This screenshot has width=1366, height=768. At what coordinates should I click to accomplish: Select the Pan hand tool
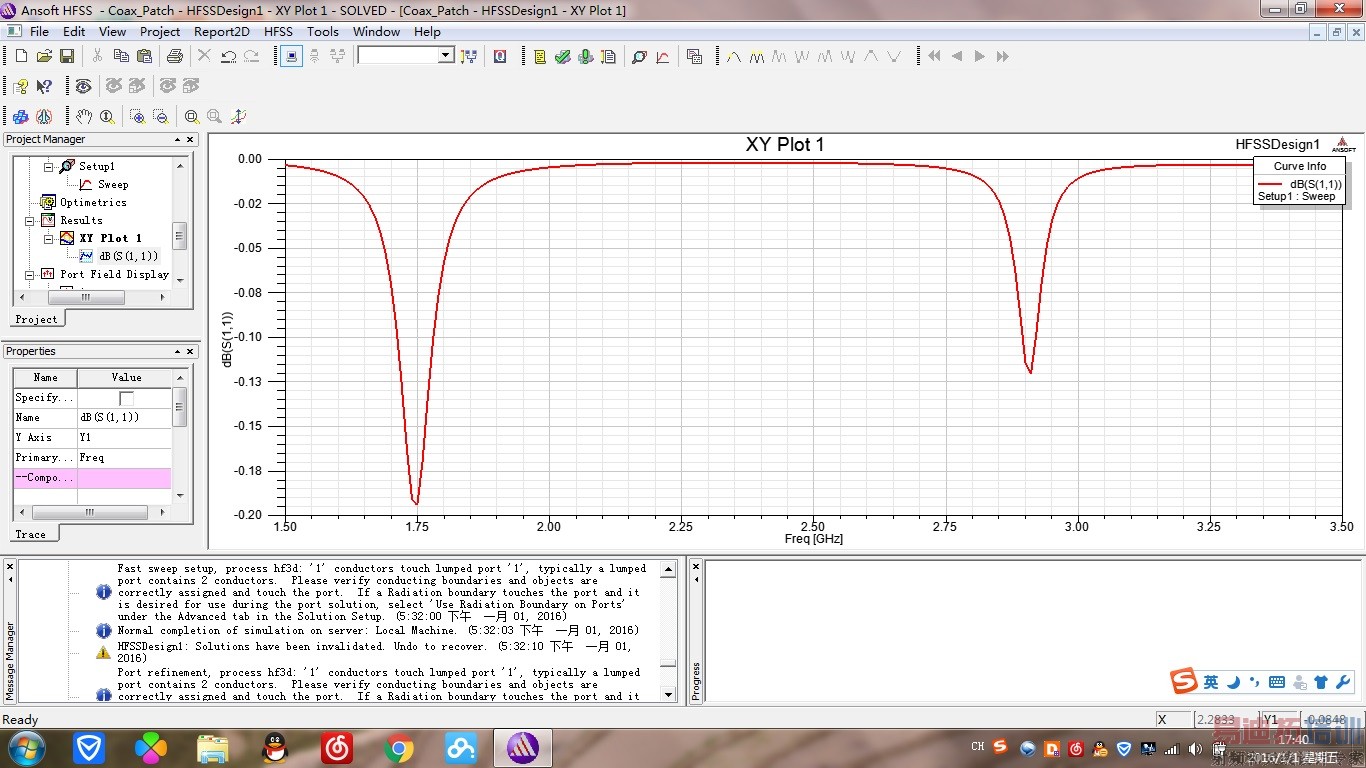point(84,117)
